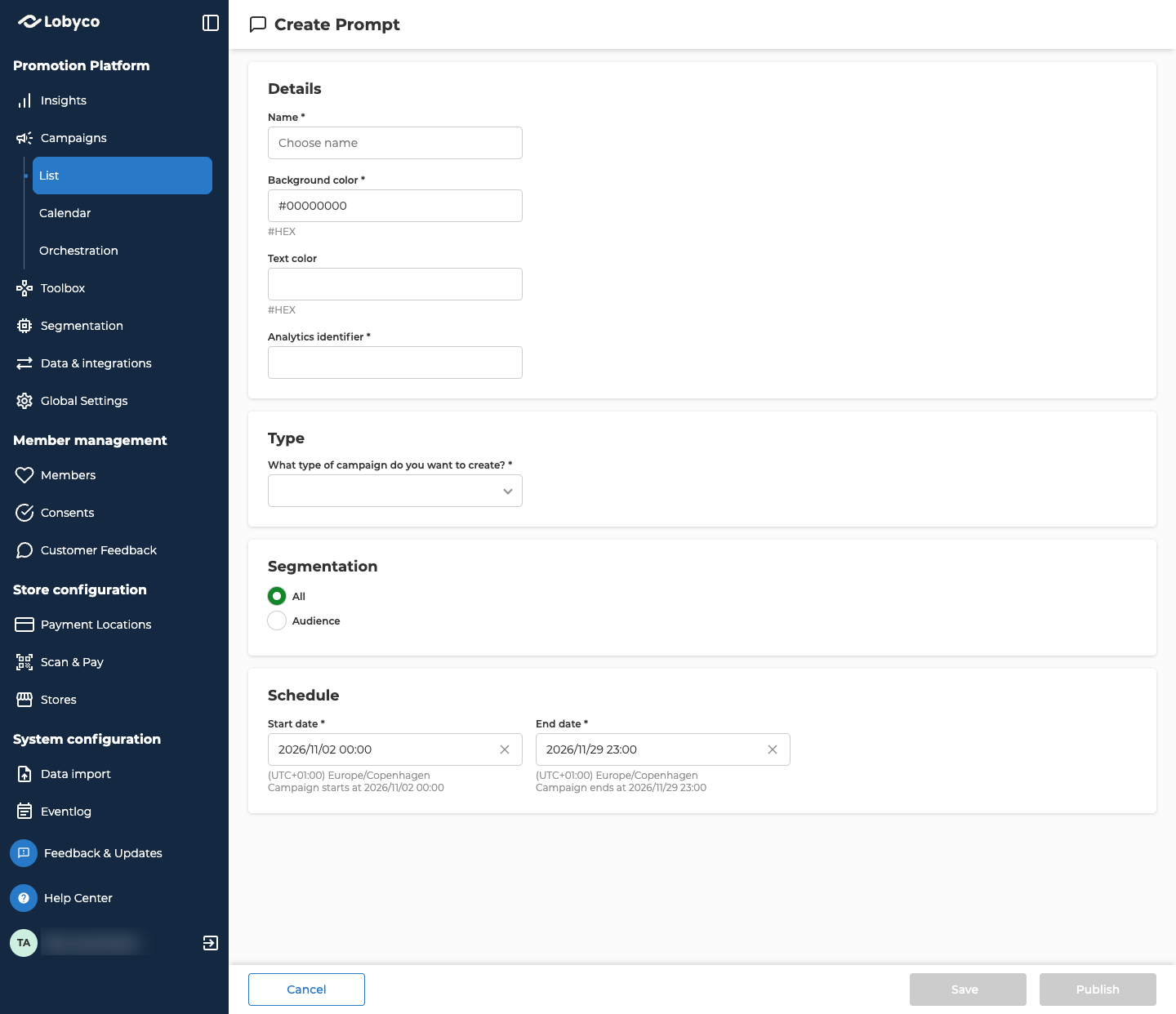
Task: Click the Cancel button
Action: tap(306, 990)
